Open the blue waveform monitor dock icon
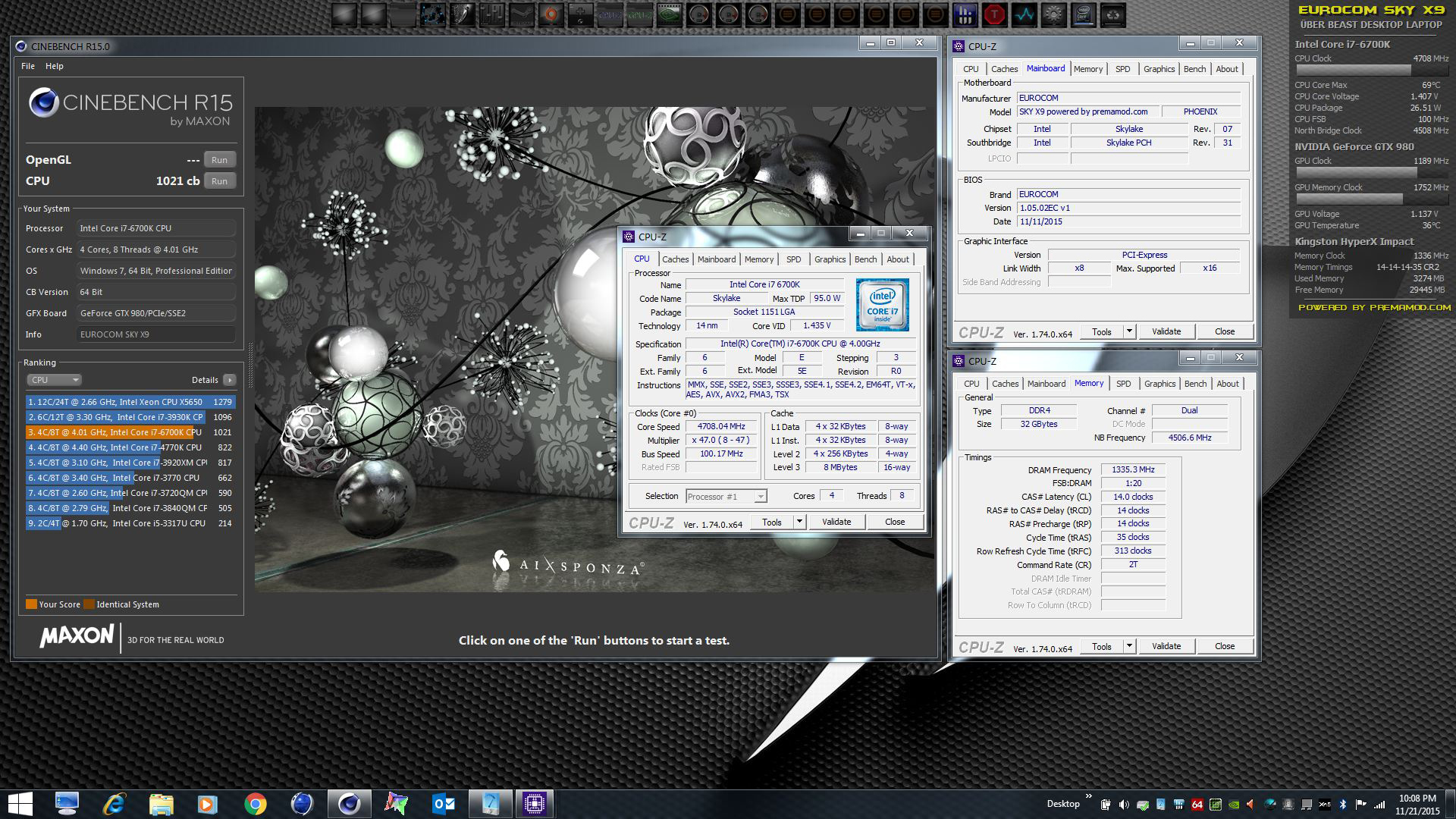Screen dimensions: 1456x819 pos(1024,15)
